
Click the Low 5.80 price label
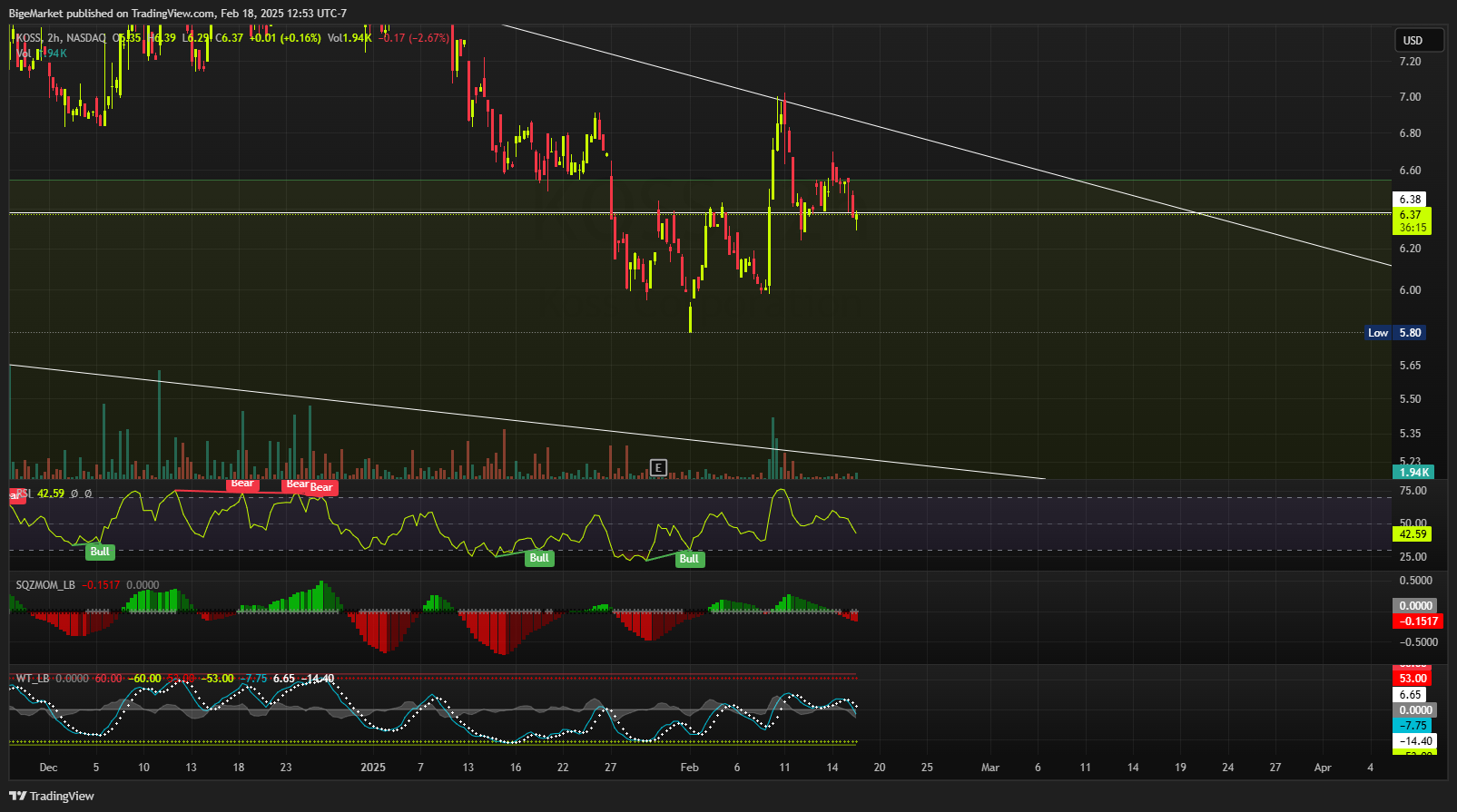click(1396, 333)
